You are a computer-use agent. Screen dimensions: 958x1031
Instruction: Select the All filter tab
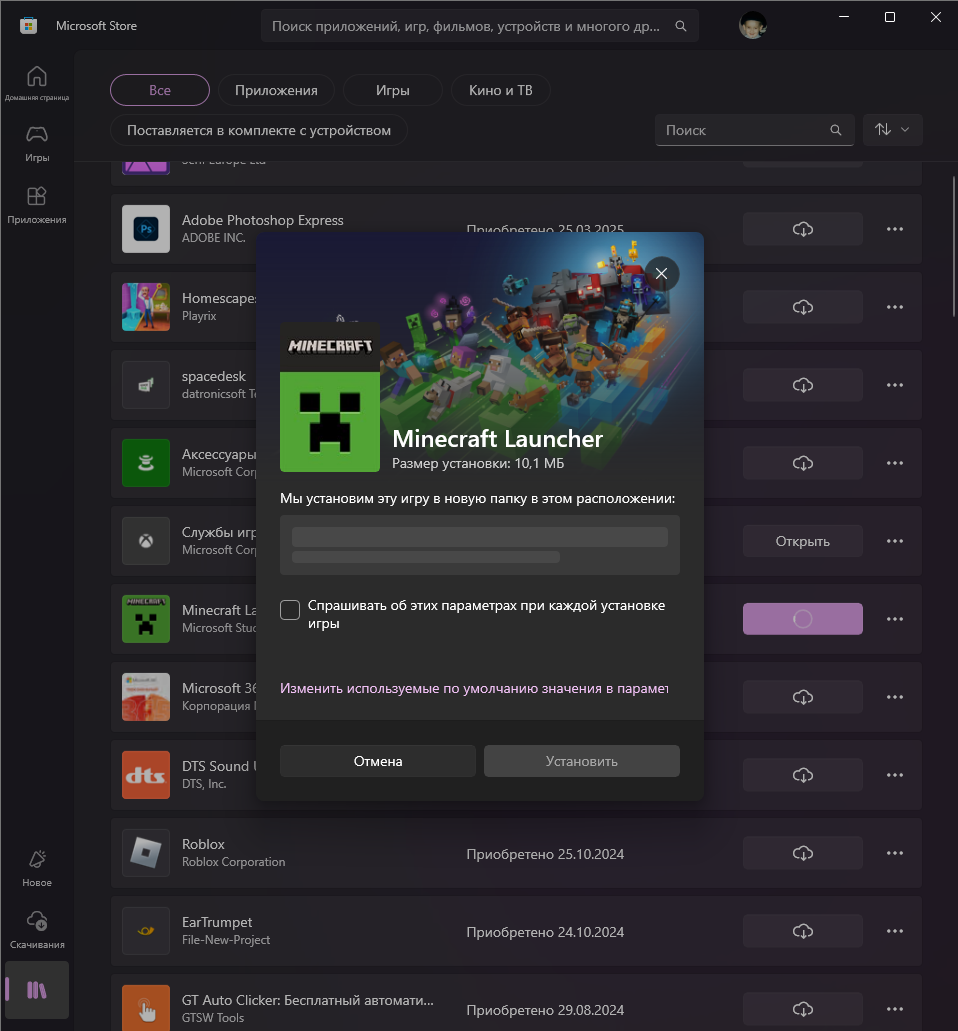point(160,90)
